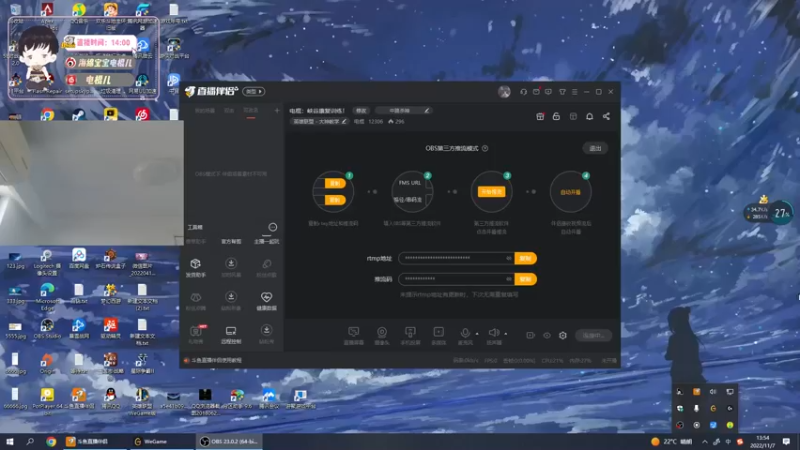800x450 pixels.
Task: Click the rtmp address input field
Action: coord(456,258)
